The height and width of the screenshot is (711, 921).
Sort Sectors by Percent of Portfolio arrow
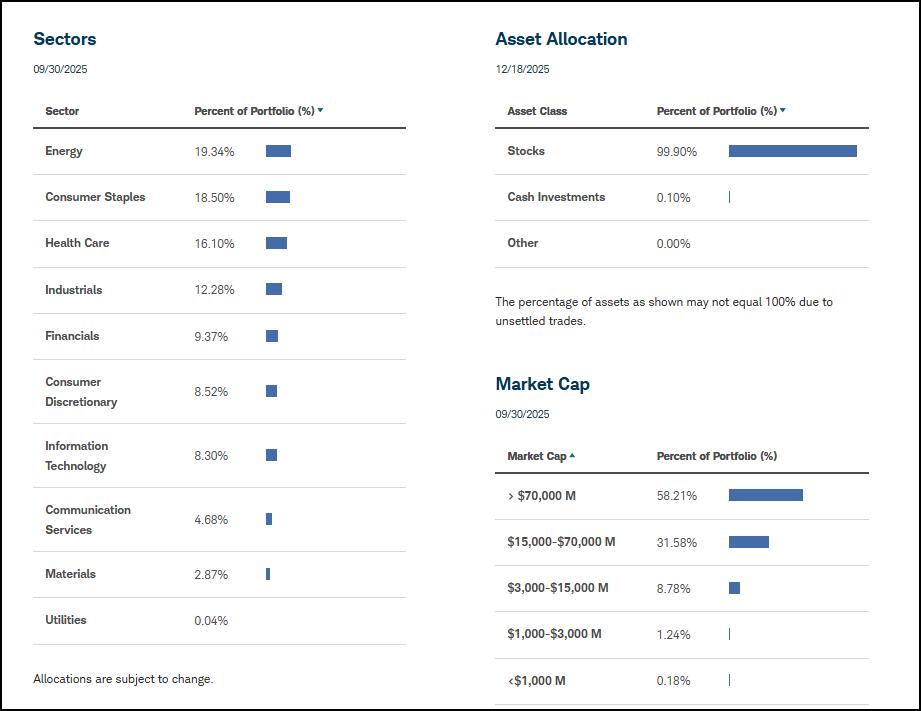[320, 110]
